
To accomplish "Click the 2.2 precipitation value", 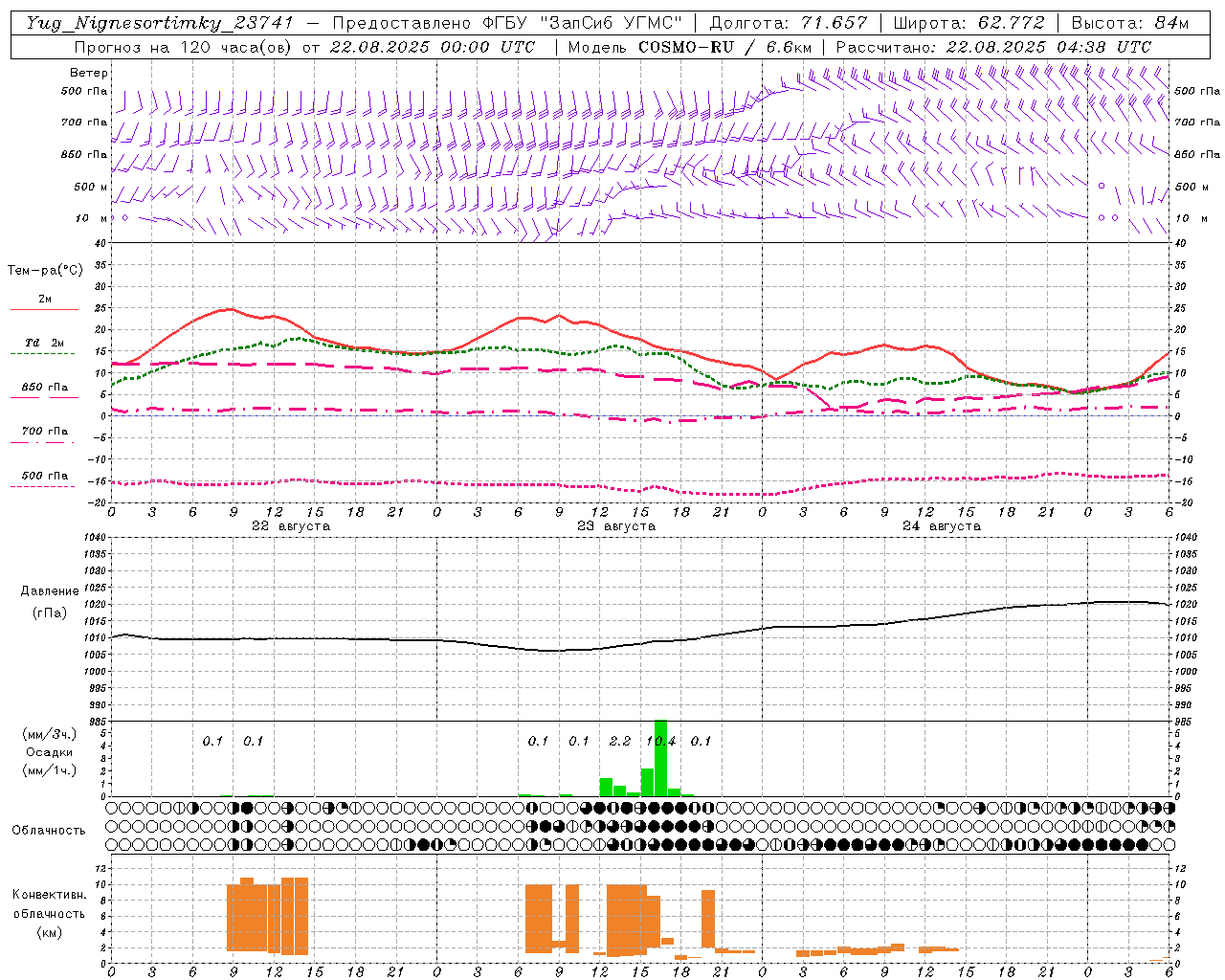I will [x=620, y=741].
